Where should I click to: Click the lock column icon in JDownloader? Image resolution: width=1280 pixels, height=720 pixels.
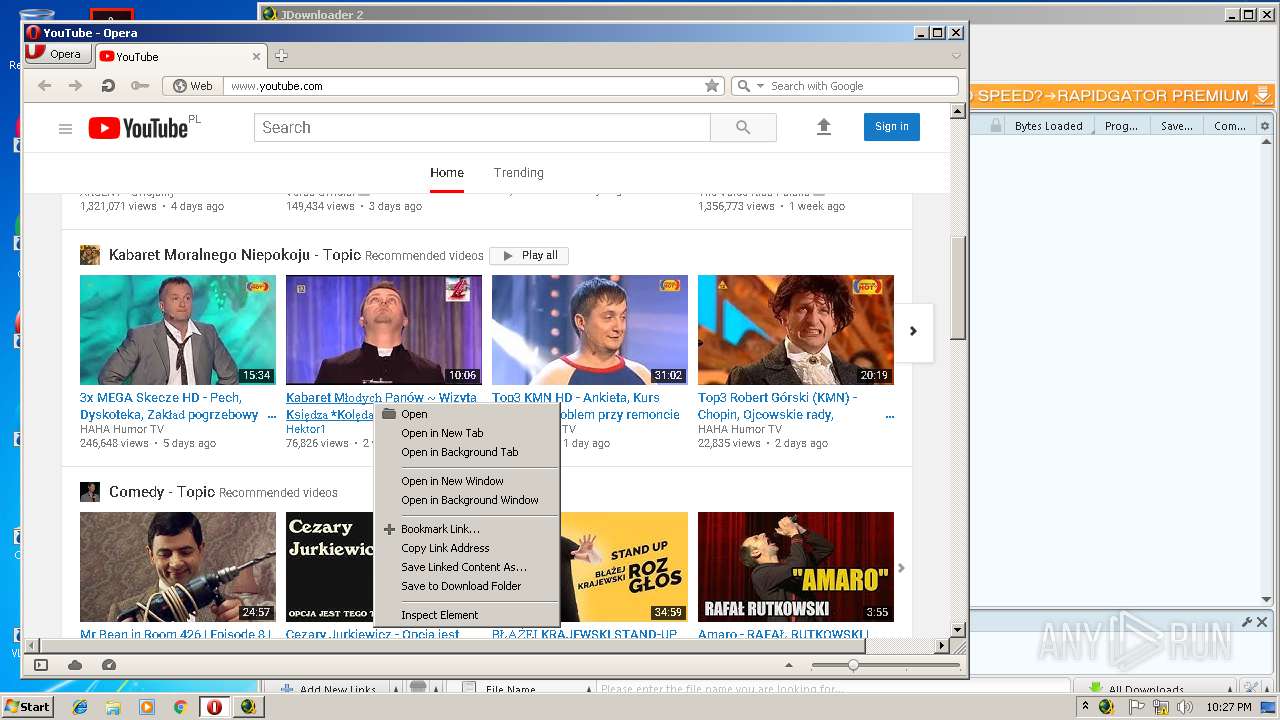pos(995,126)
